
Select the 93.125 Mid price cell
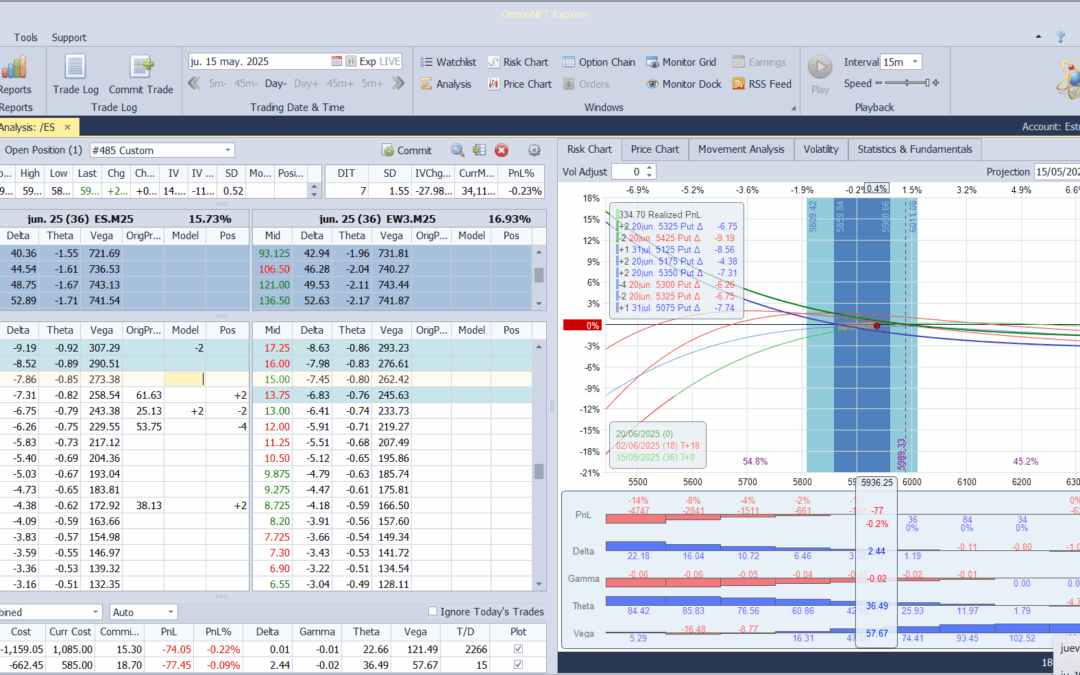tap(273, 253)
